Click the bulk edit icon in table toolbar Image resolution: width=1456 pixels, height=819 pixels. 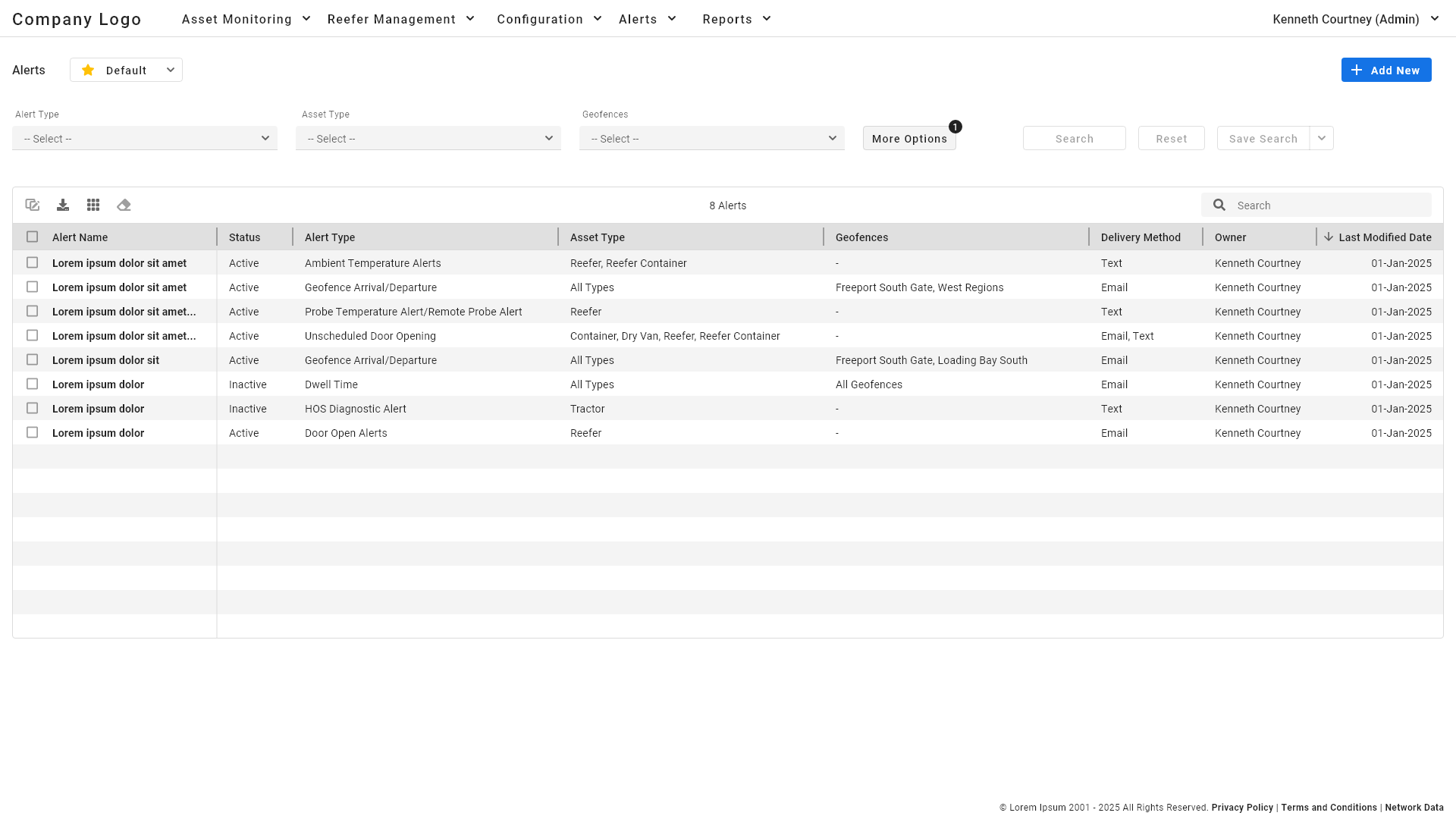[x=33, y=205]
